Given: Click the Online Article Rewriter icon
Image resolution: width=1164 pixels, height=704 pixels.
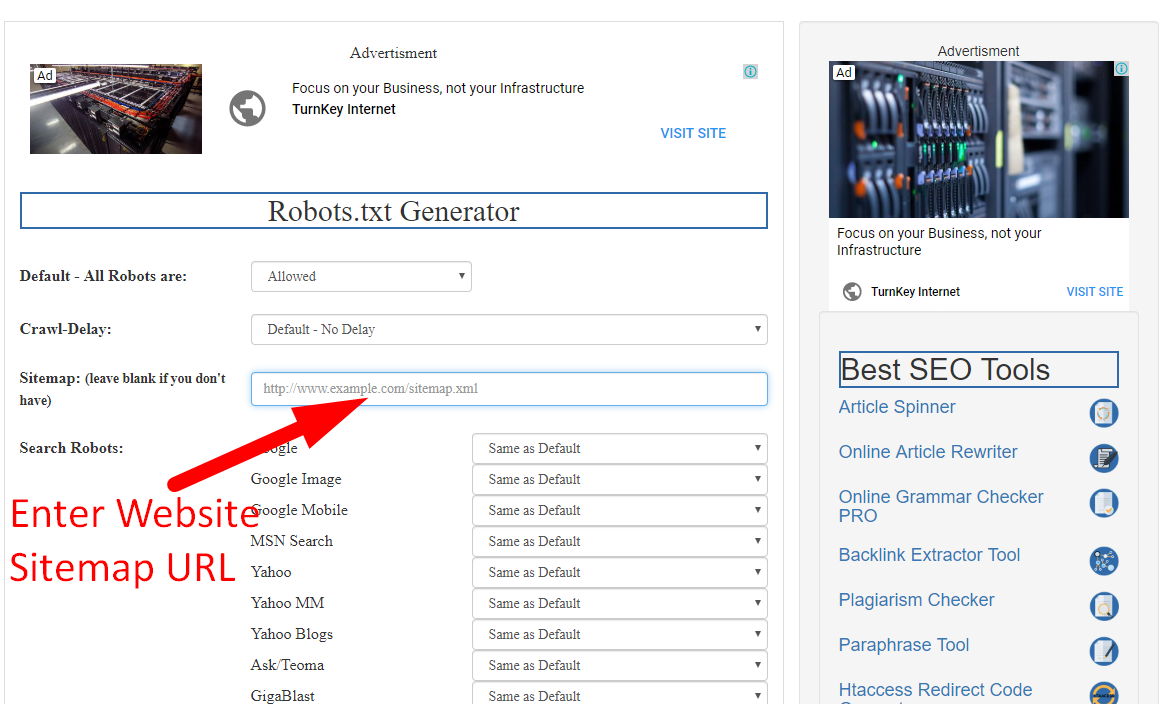Looking at the screenshot, I should 1104,458.
